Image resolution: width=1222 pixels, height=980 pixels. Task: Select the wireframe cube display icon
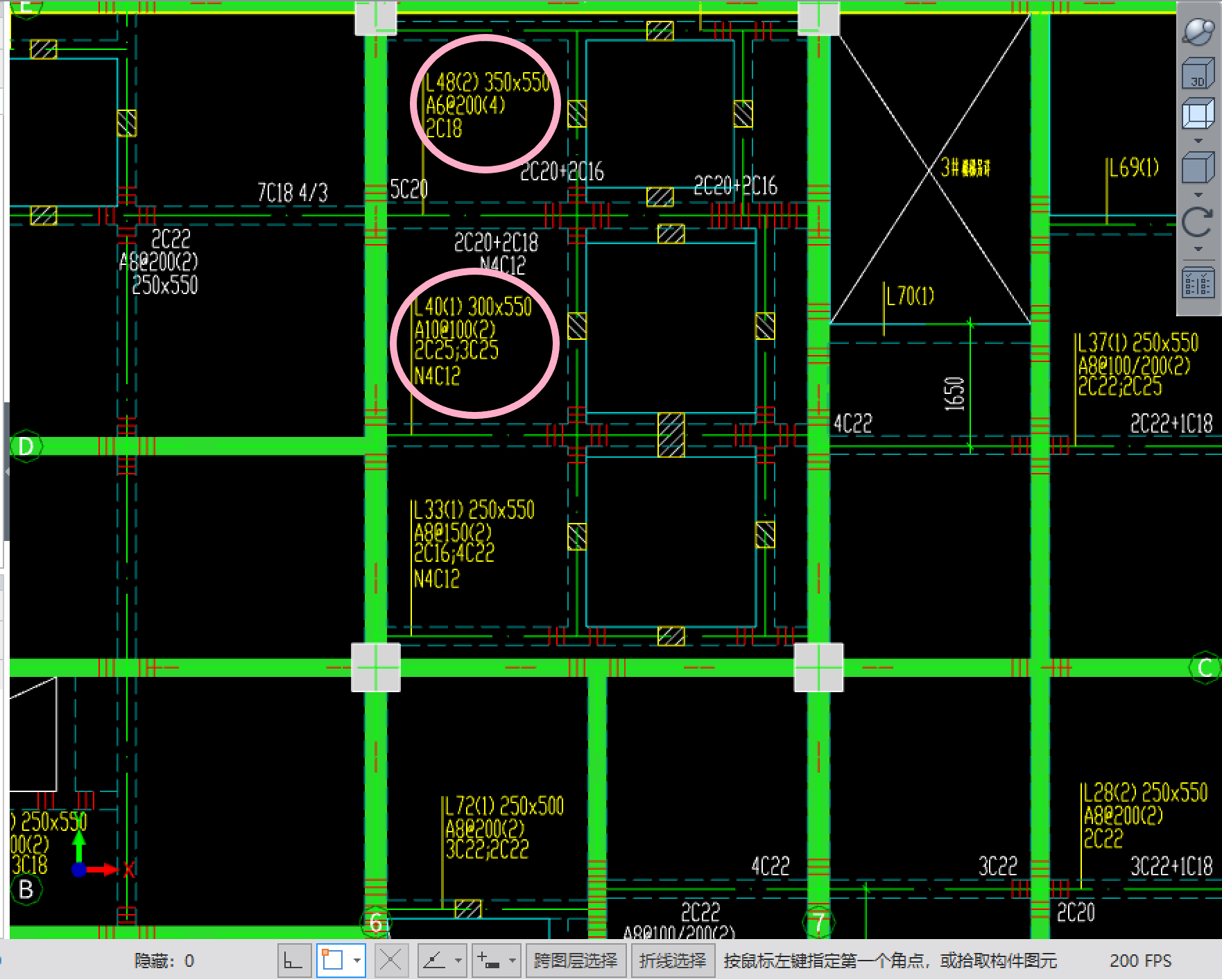[x=1198, y=114]
